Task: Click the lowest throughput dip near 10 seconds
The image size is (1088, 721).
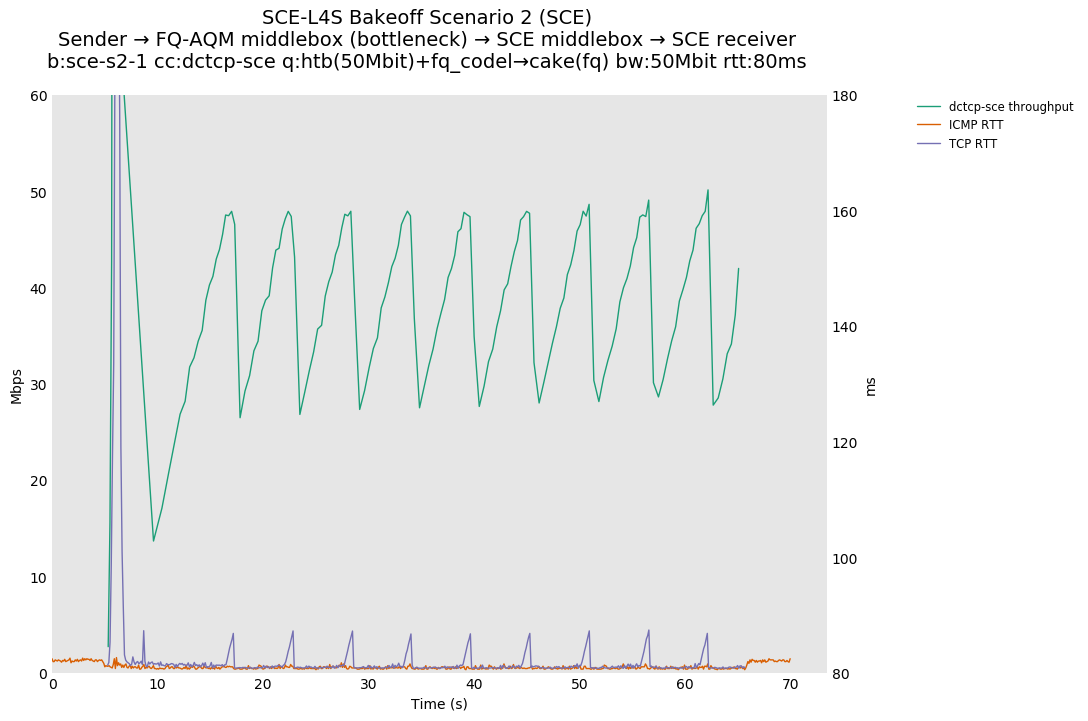Action: pyautogui.click(x=153, y=541)
